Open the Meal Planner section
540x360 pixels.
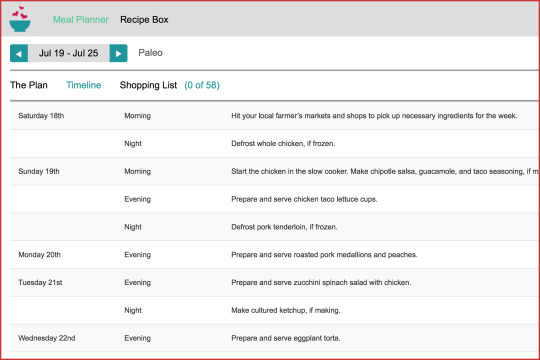81,20
